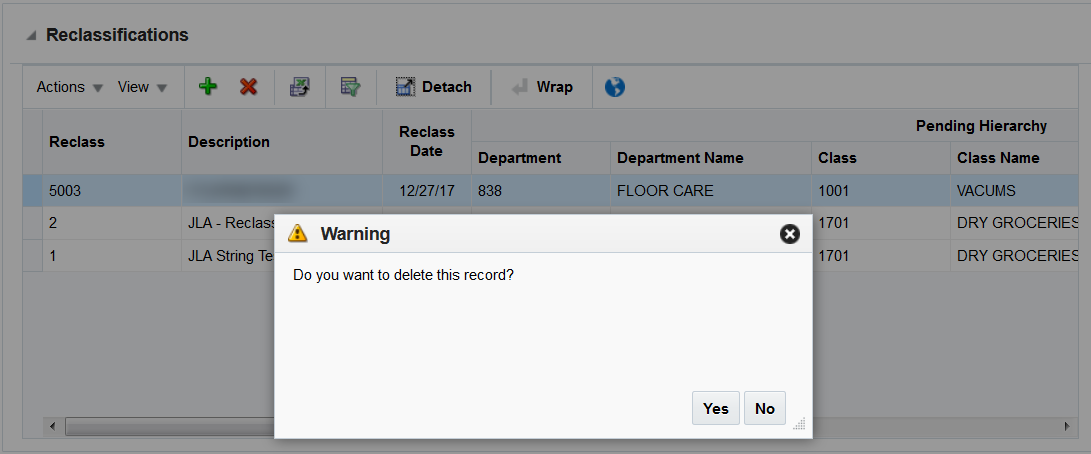Cancel deletion with No button
The width and height of the screenshot is (1091, 454).
tap(765, 408)
